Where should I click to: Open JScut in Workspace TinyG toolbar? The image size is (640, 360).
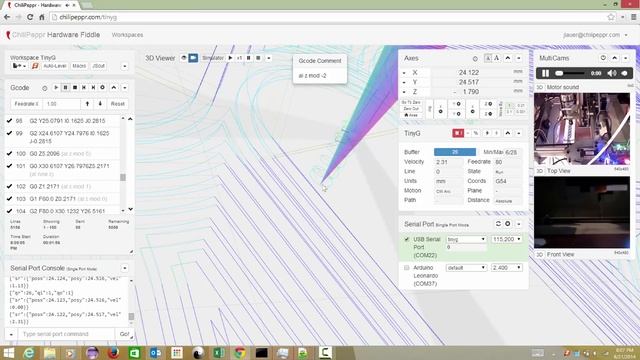pos(98,66)
